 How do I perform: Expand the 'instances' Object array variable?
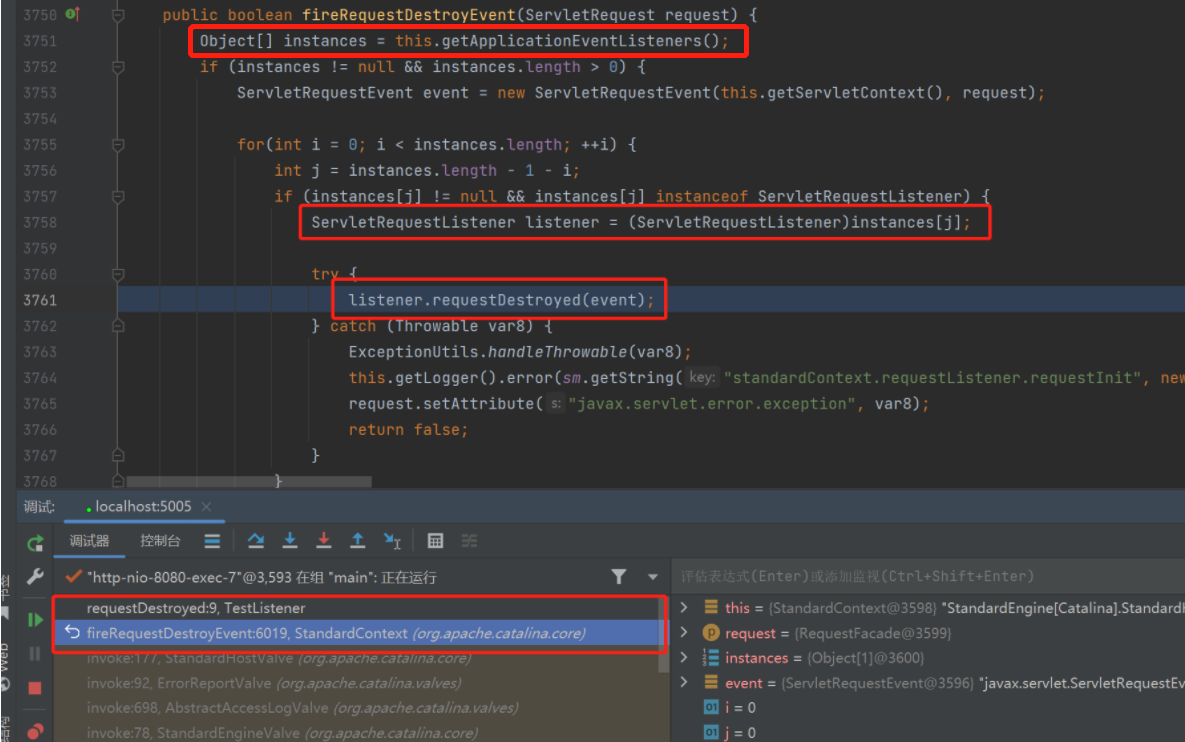[684, 658]
